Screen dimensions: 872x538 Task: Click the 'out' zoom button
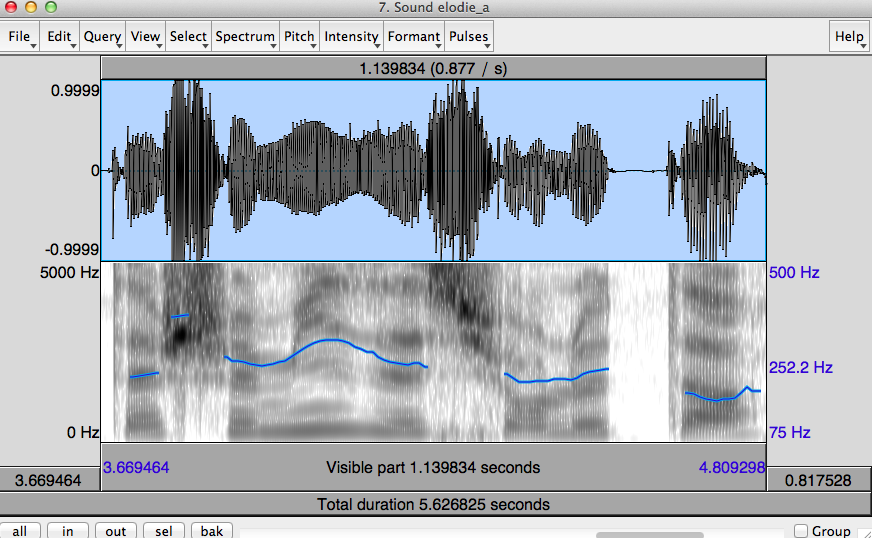pyautogui.click(x=116, y=531)
